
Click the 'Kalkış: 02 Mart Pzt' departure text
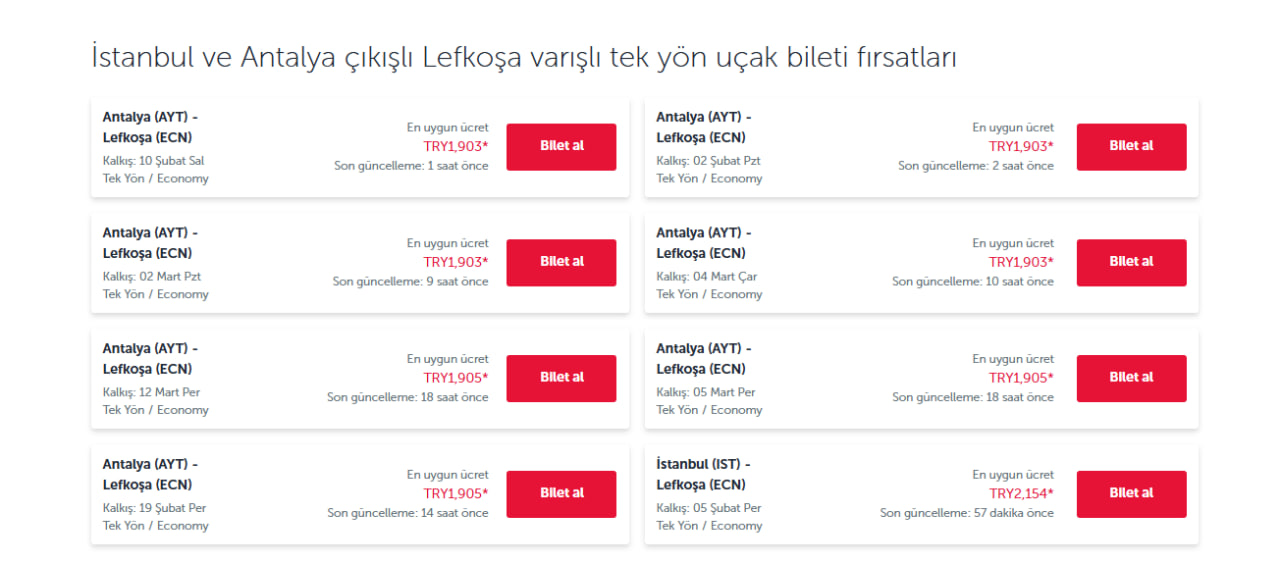(152, 276)
